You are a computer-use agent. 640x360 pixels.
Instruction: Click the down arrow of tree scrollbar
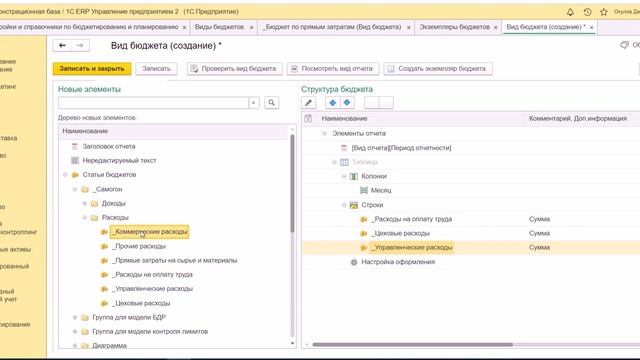pos(292,344)
